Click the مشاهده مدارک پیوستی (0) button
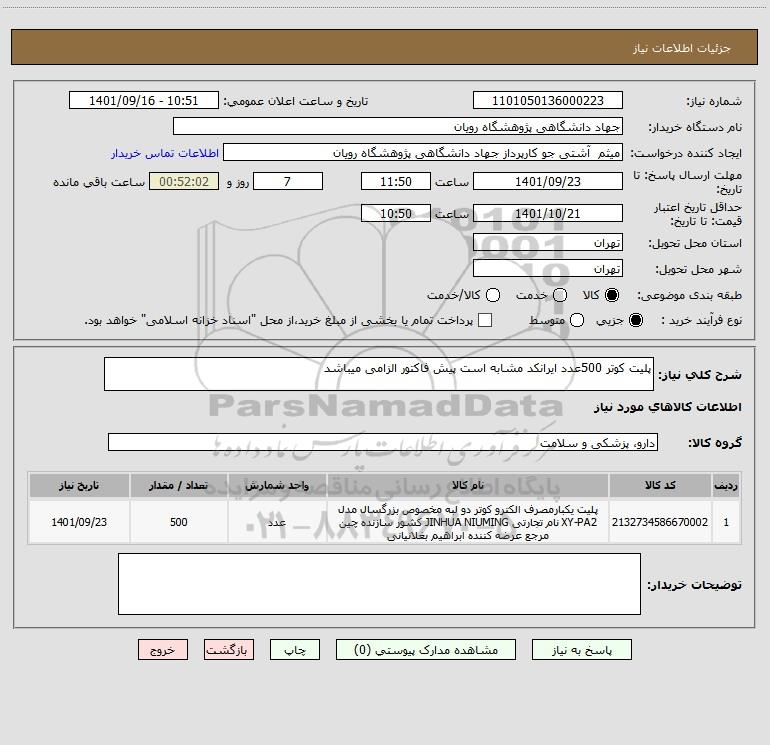 426,650
